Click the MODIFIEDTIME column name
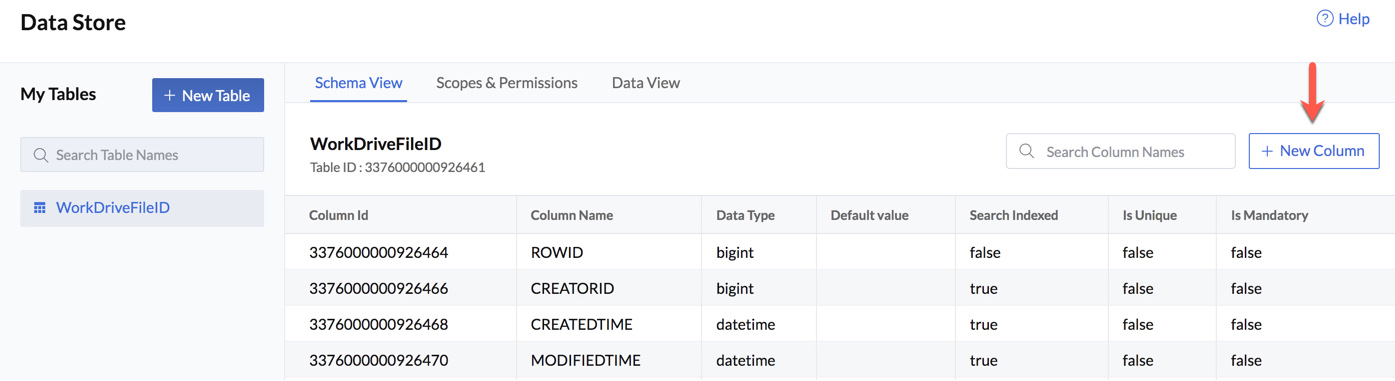The width and height of the screenshot is (1395, 381). (586, 360)
